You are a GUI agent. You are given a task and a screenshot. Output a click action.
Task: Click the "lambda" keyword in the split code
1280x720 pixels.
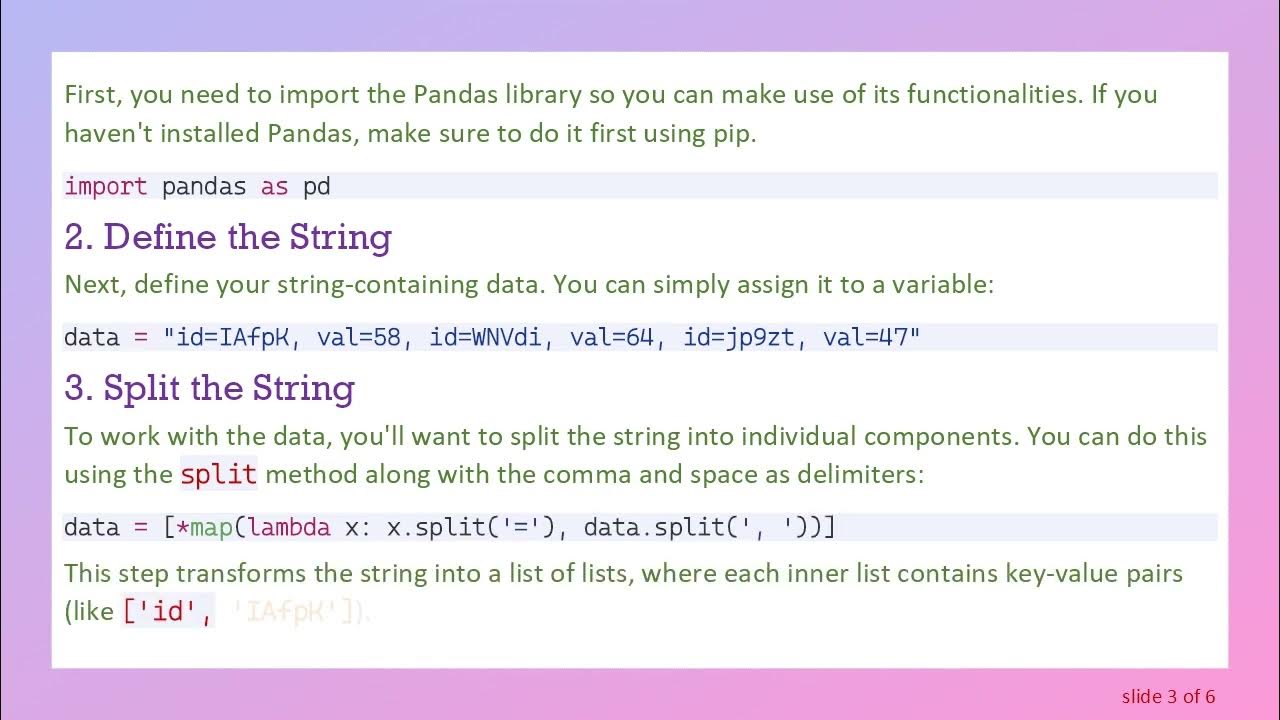click(x=289, y=527)
